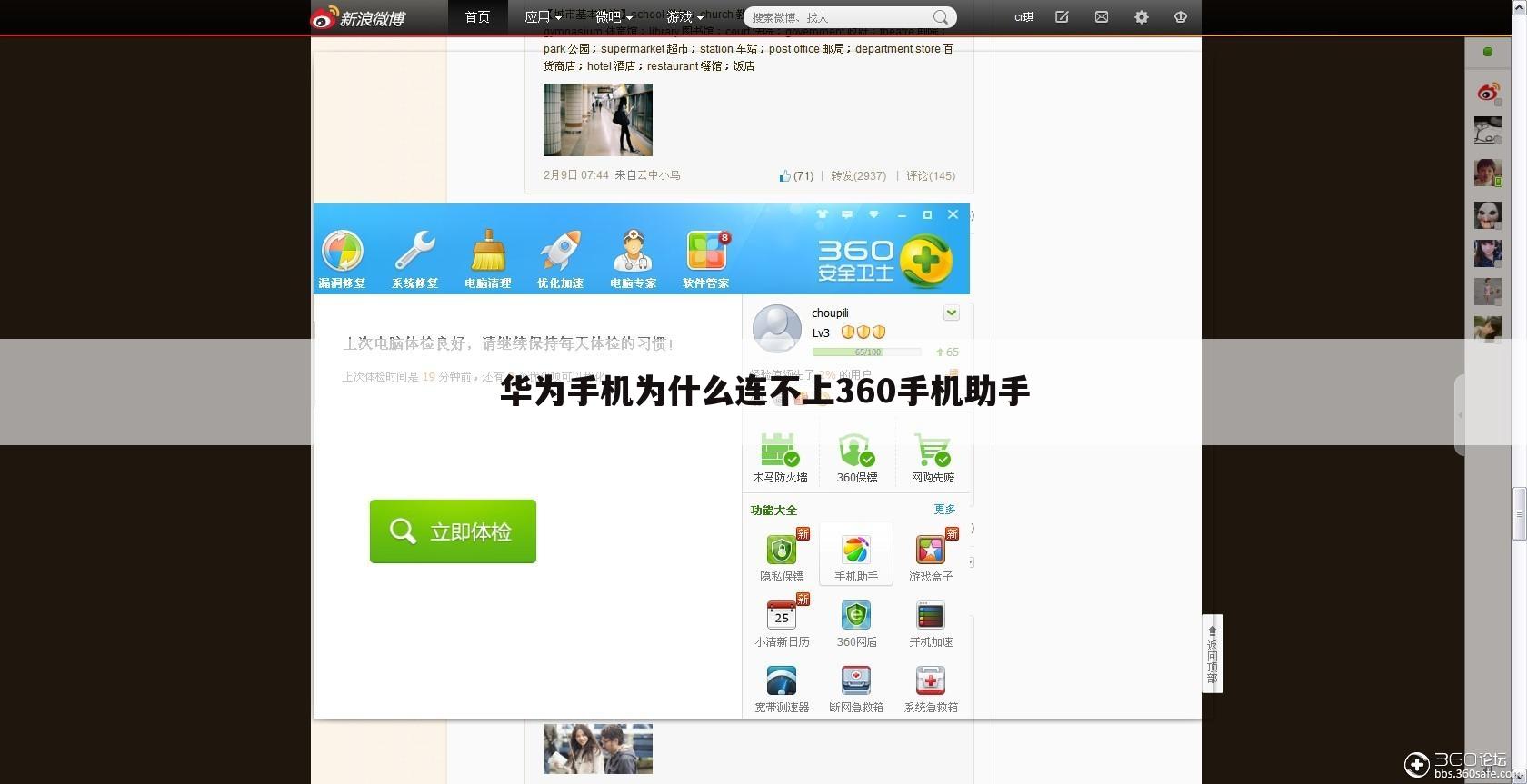The image size is (1527, 784).
Task: Click compose new post icon
Action: [1062, 17]
